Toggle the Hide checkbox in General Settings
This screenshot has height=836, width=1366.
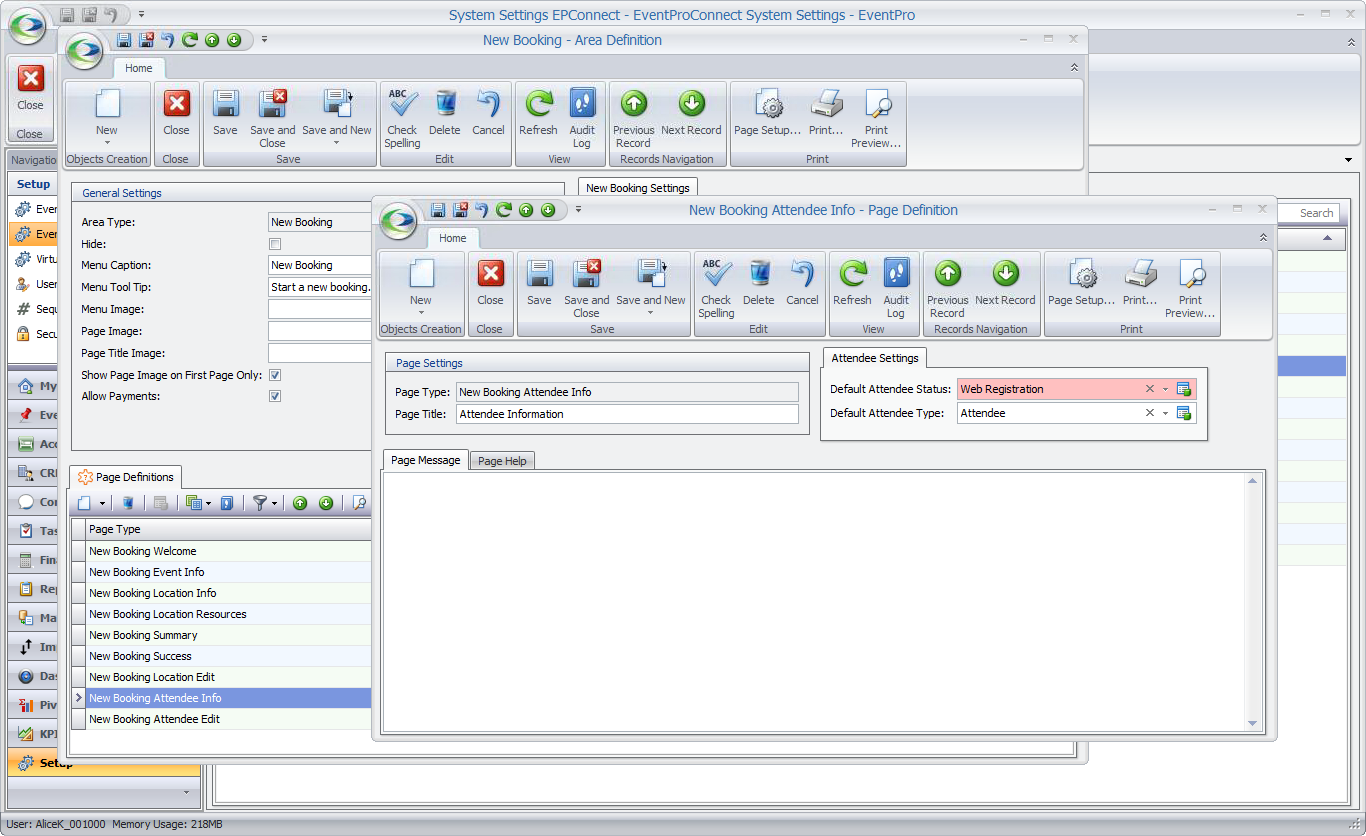click(x=275, y=244)
